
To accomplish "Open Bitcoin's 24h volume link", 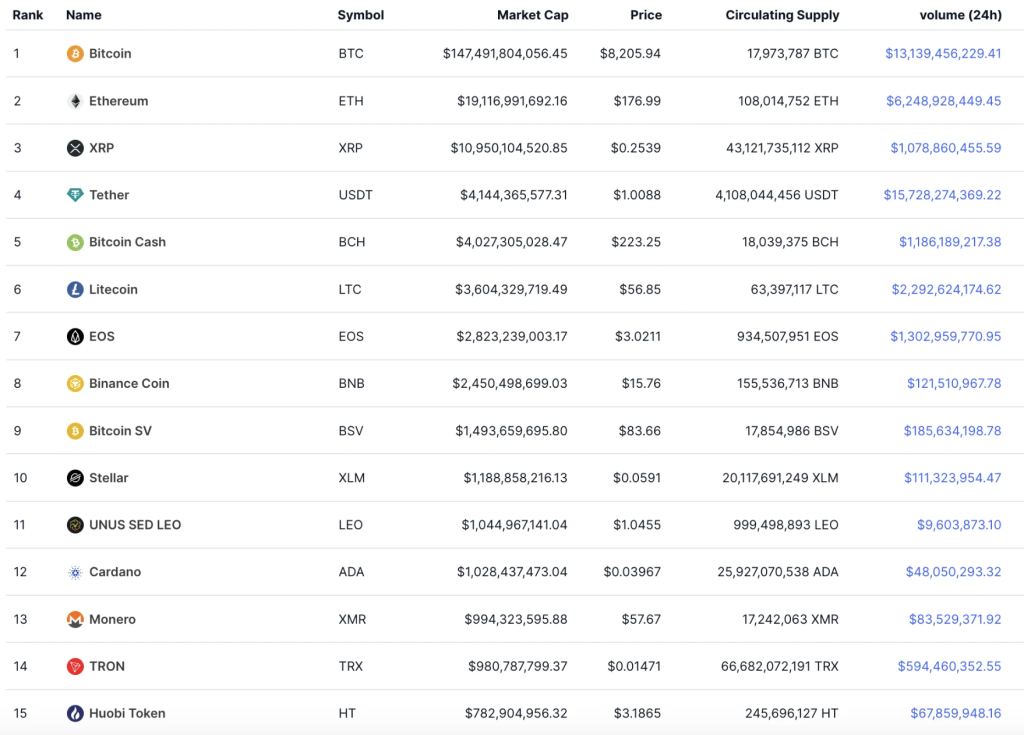I will (x=942, y=54).
